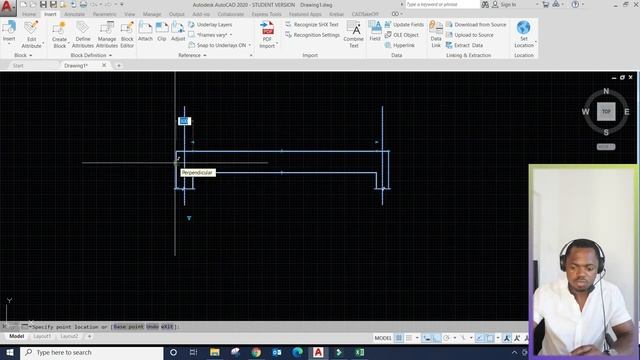Open the Frames vary dropdown
The height and width of the screenshot is (360, 640).
click(231, 35)
